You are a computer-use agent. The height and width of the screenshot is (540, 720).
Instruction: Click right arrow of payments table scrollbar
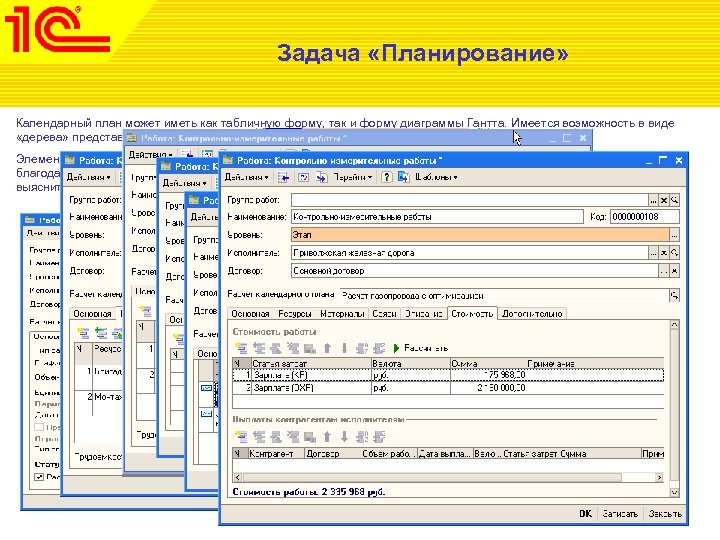[659, 477]
